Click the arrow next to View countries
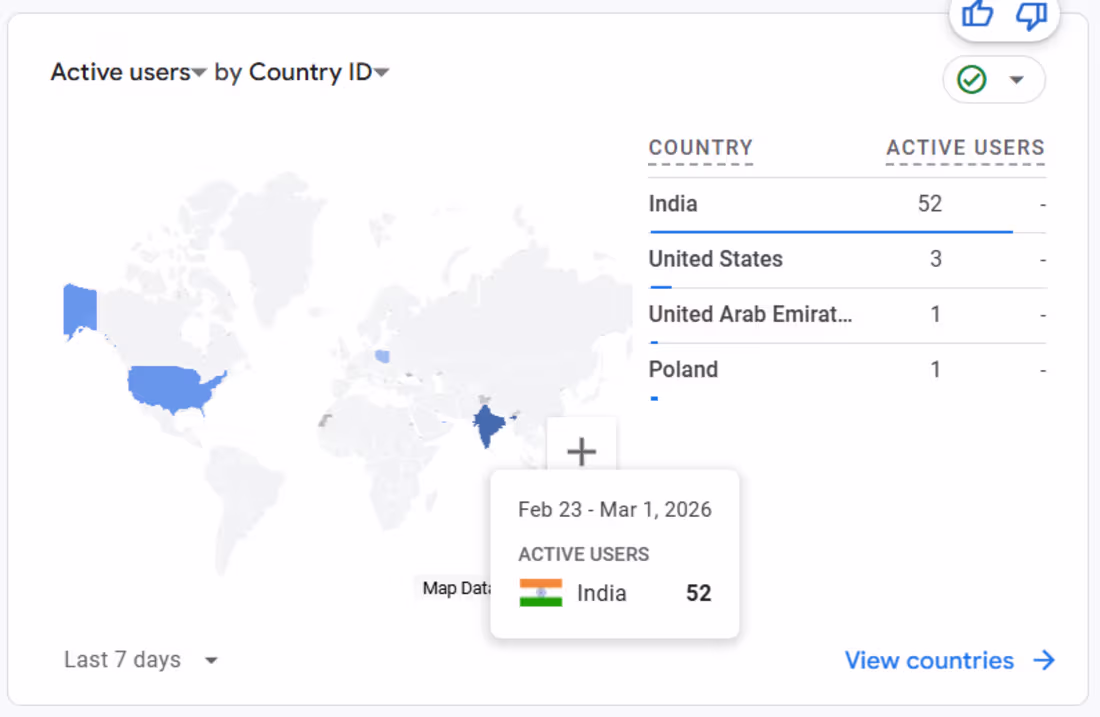The image size is (1100, 717). [1044, 660]
